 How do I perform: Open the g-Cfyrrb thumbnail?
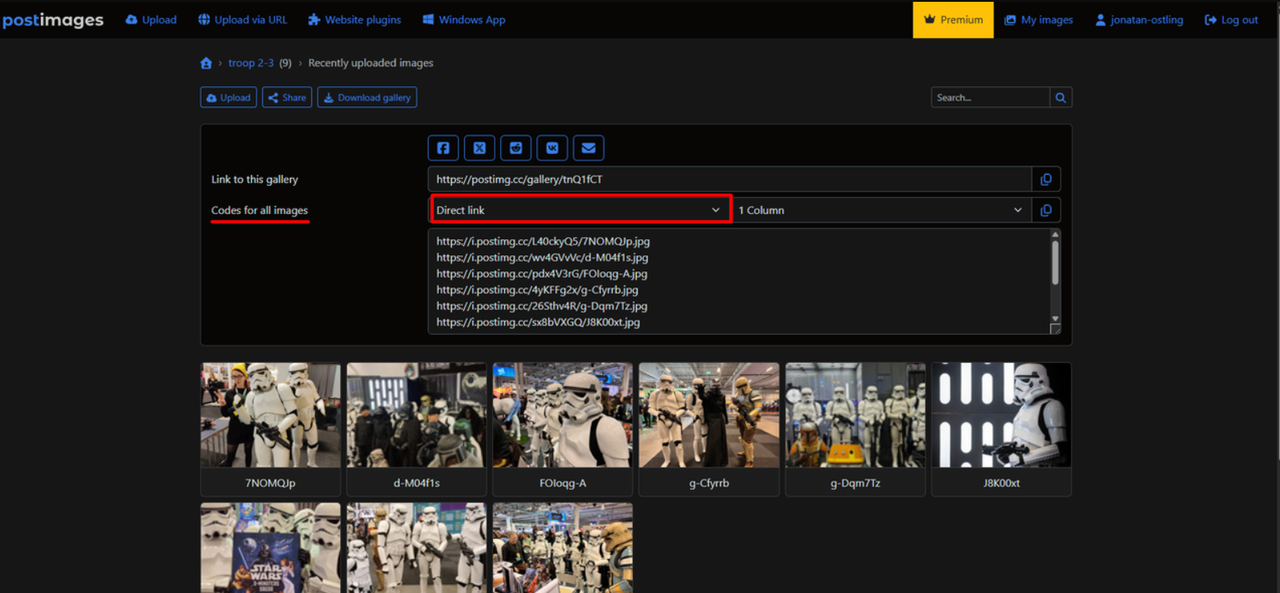709,415
